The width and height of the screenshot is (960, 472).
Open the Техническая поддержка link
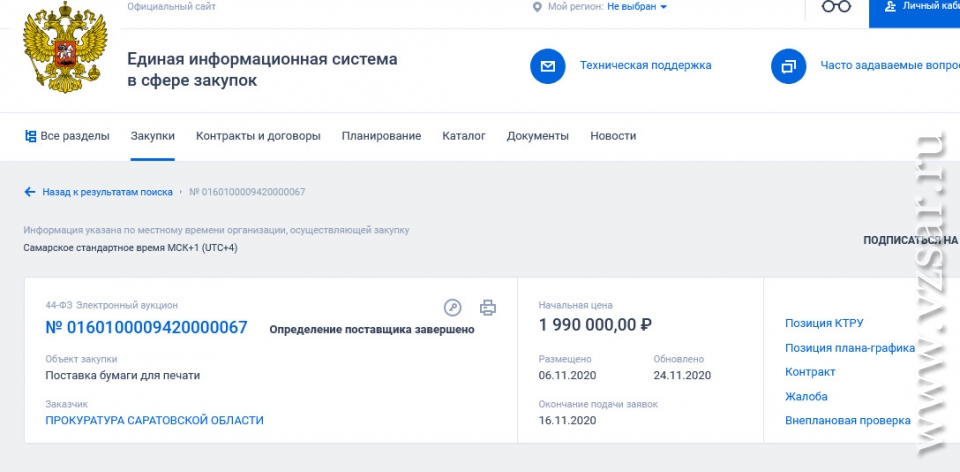click(645, 66)
